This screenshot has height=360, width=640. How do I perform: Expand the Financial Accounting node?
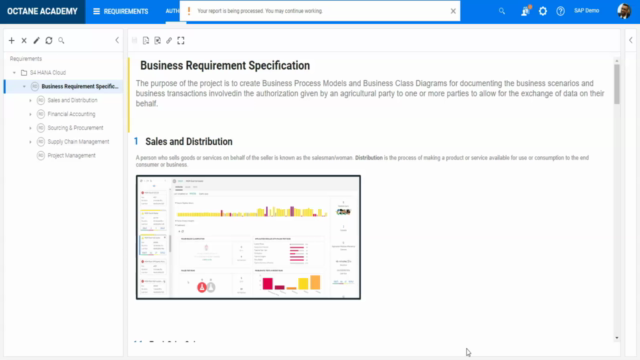(30, 114)
